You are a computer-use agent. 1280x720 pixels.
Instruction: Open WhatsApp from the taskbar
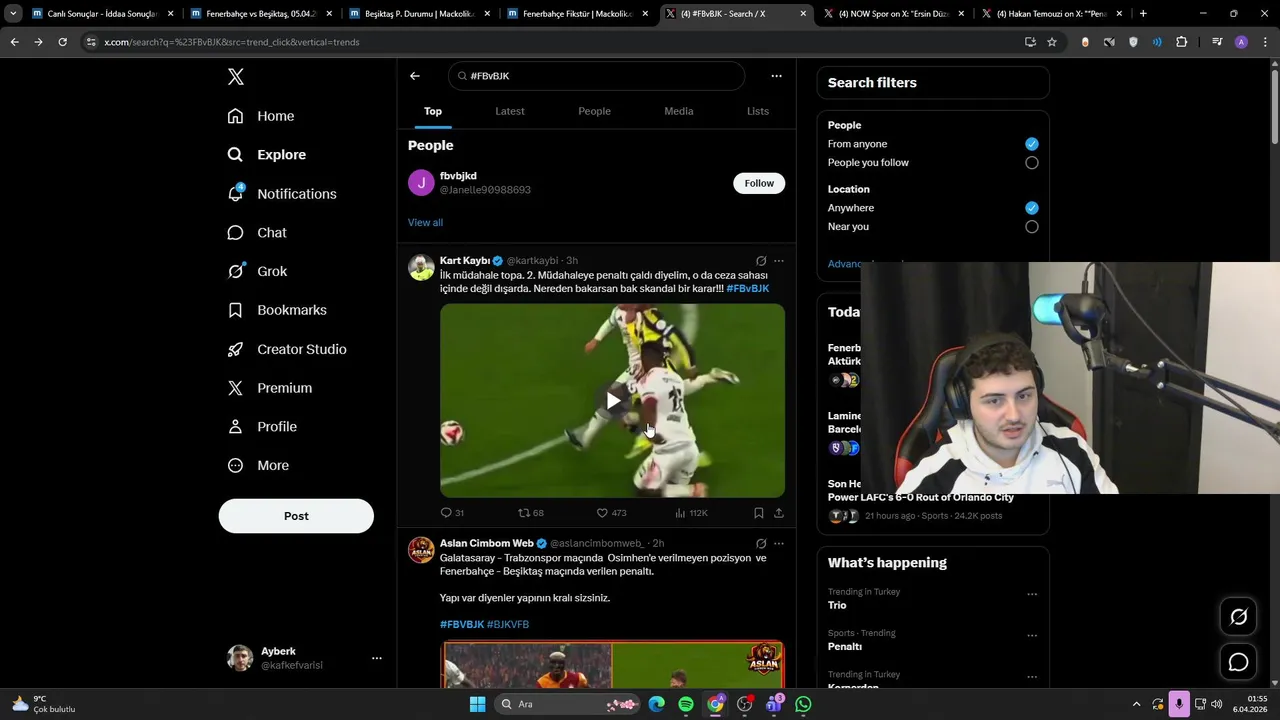[804, 704]
